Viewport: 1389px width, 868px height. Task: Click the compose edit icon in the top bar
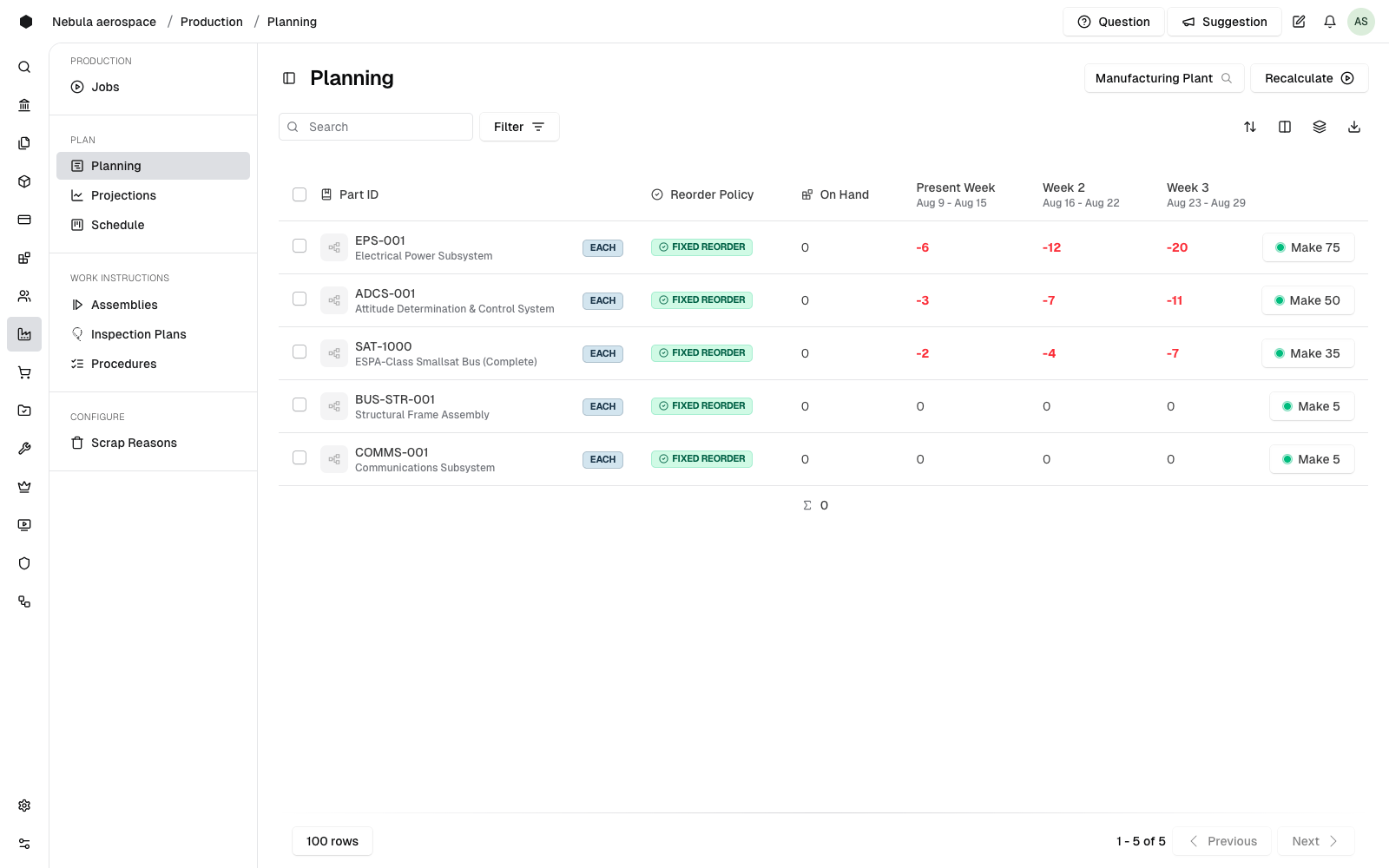click(x=1299, y=22)
